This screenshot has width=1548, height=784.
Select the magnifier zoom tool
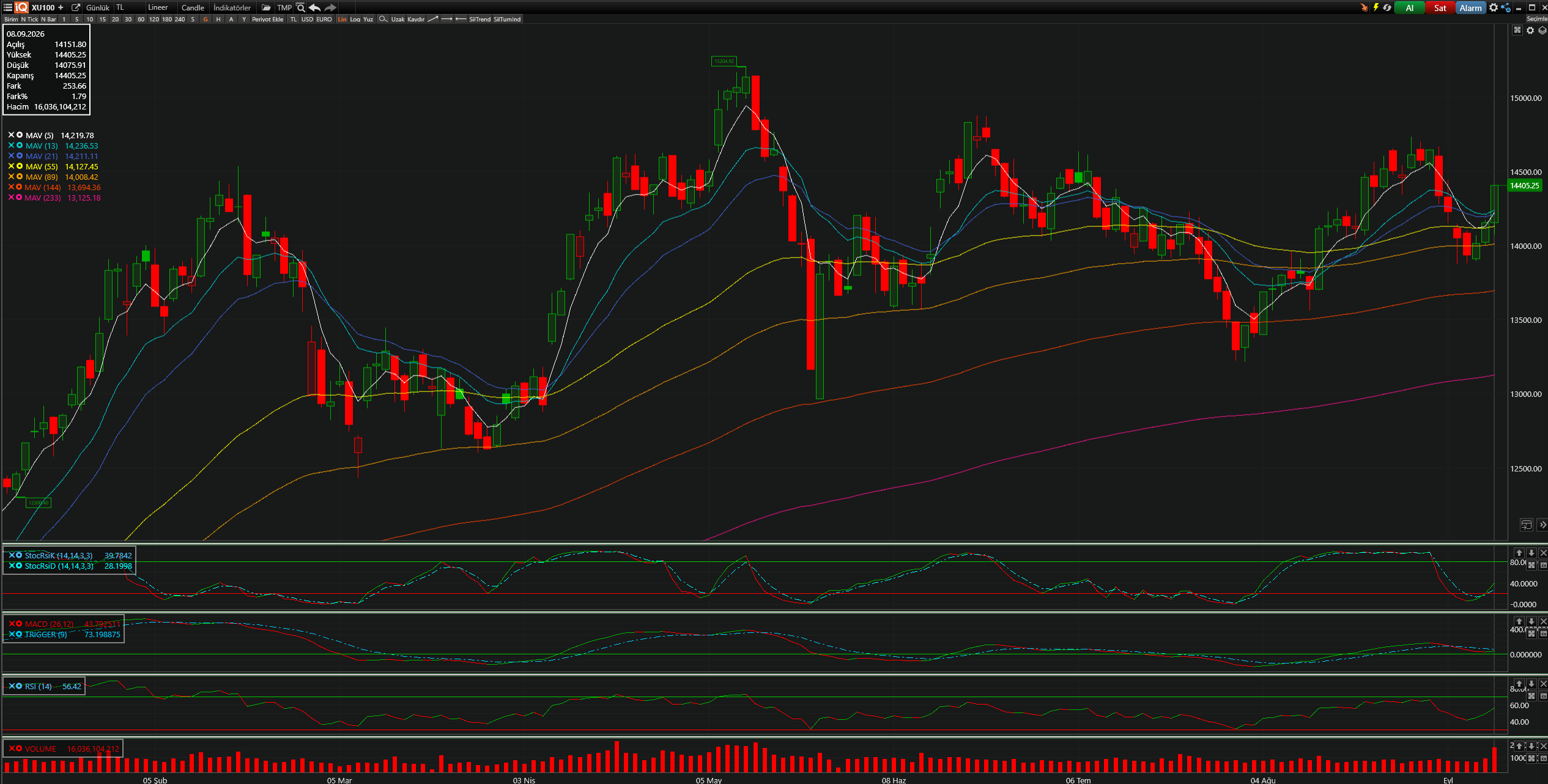pos(383,19)
